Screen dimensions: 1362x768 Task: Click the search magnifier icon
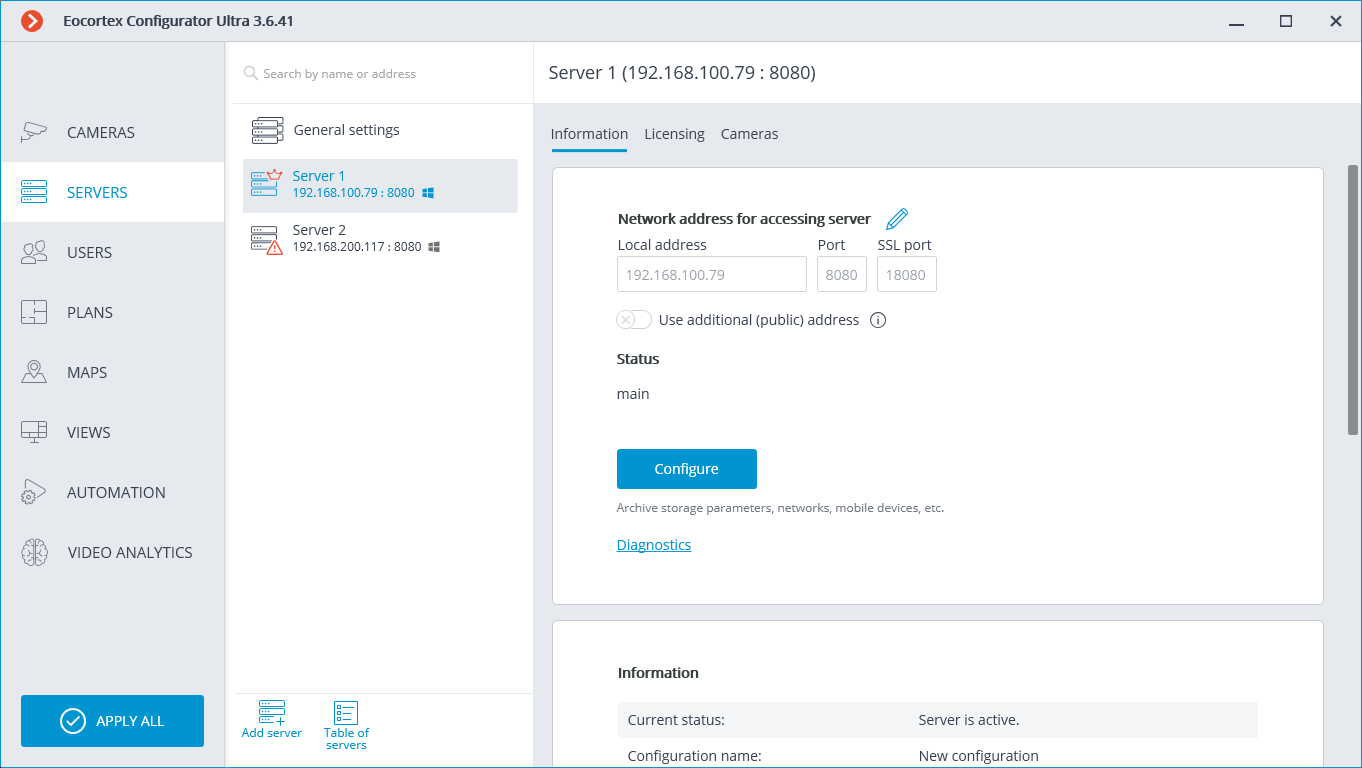[251, 73]
